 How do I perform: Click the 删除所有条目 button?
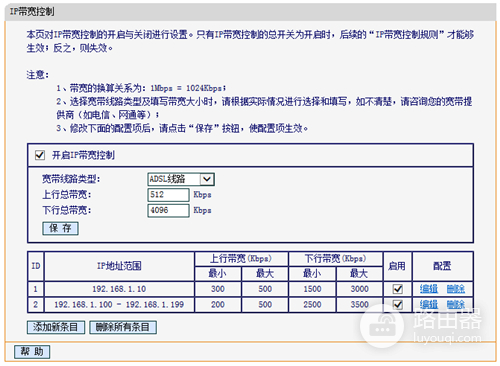[x=123, y=327]
